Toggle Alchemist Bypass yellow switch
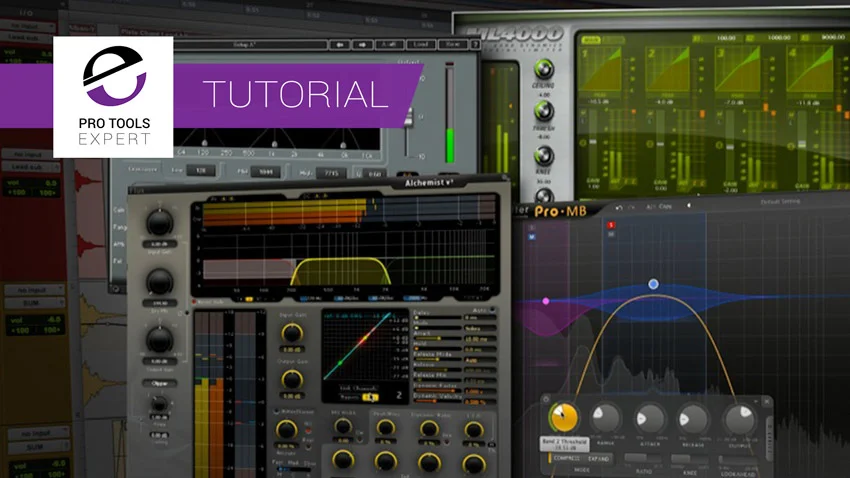The image size is (850, 478). tap(370, 398)
